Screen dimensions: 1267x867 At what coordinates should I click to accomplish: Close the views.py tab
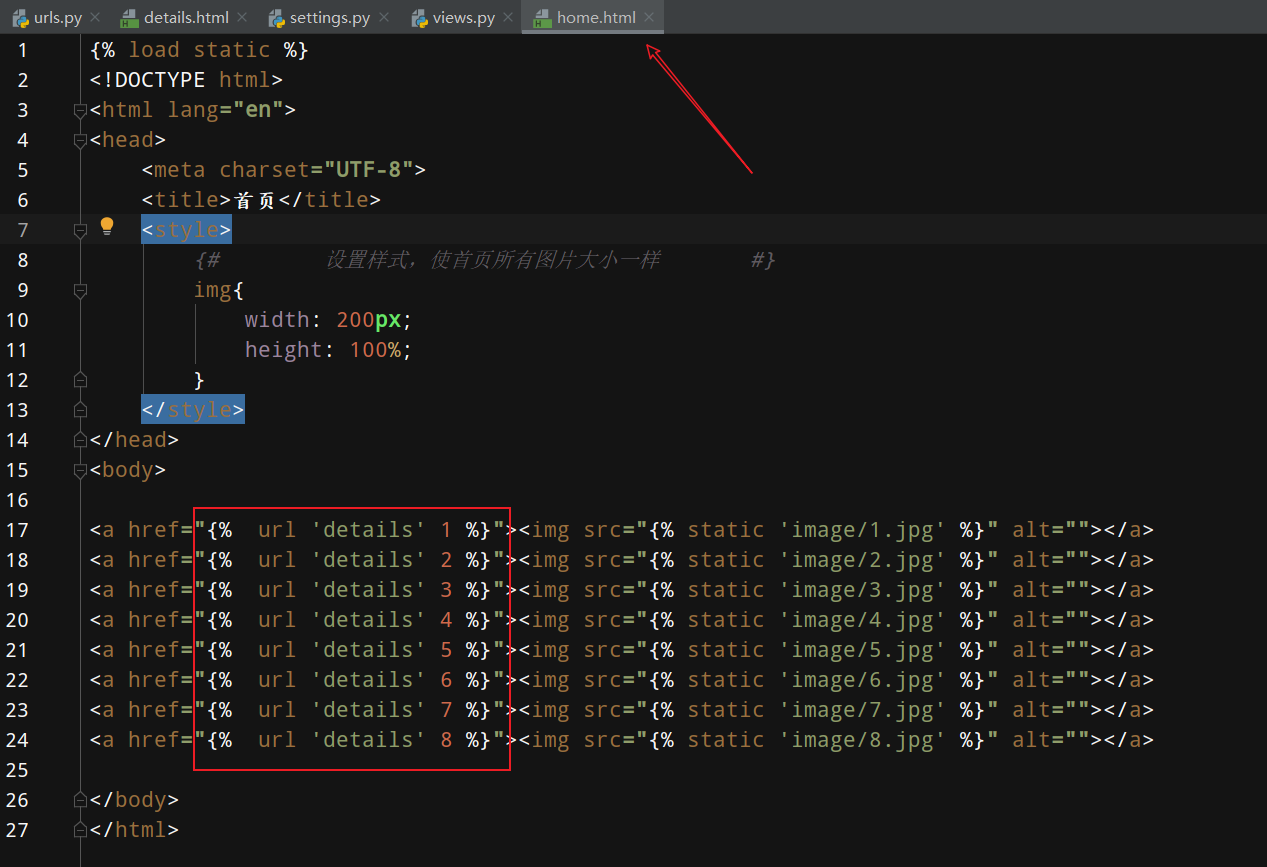[509, 18]
